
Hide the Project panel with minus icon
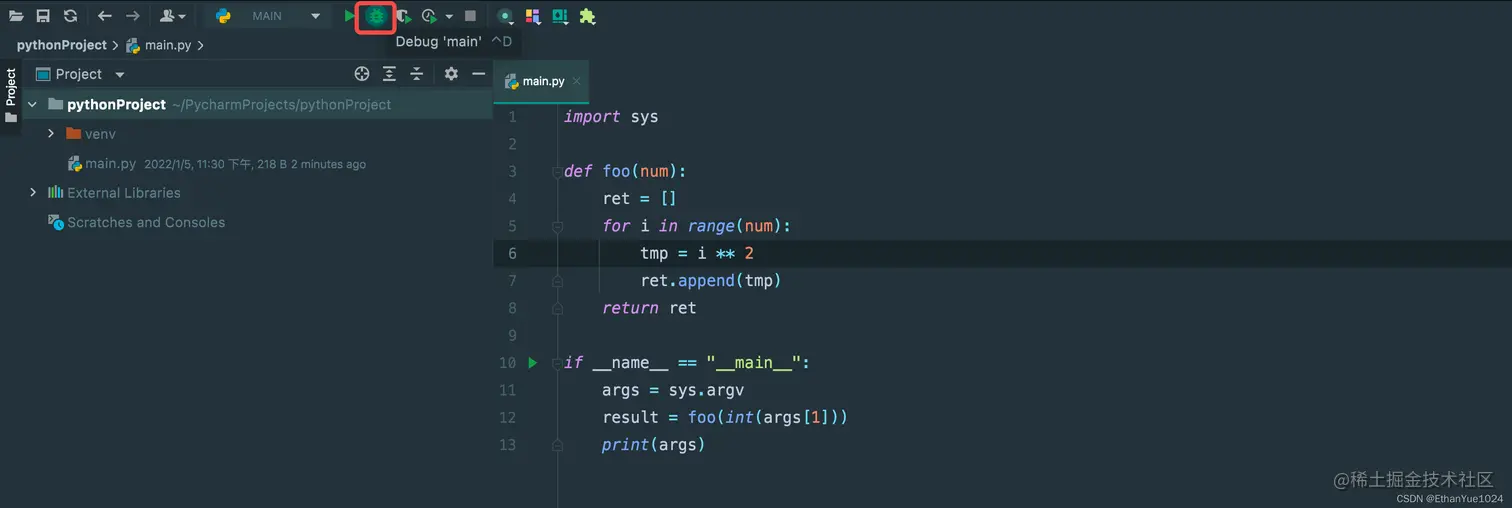[x=479, y=74]
